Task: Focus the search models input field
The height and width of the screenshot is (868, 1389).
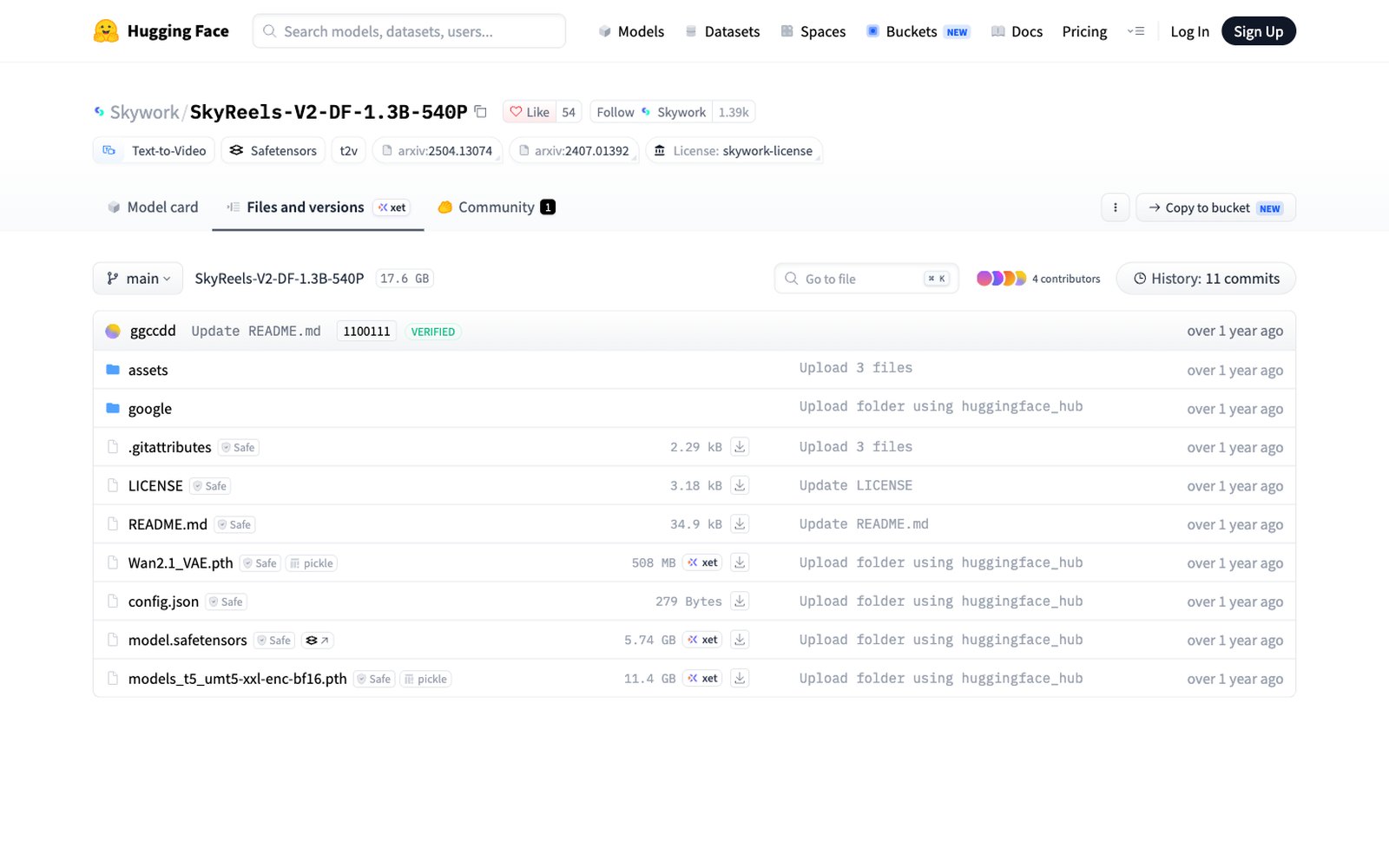Action: point(409,31)
